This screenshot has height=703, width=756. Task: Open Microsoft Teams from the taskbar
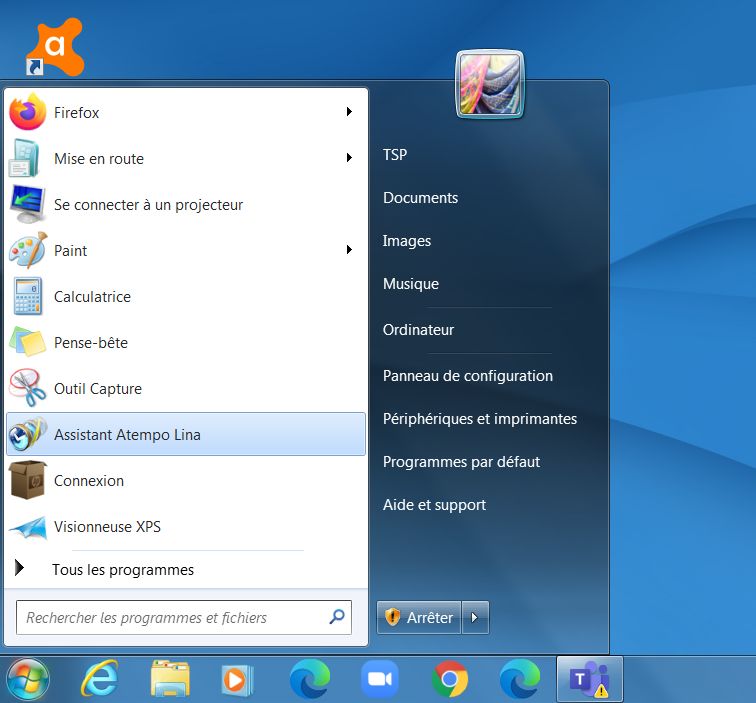(x=590, y=679)
